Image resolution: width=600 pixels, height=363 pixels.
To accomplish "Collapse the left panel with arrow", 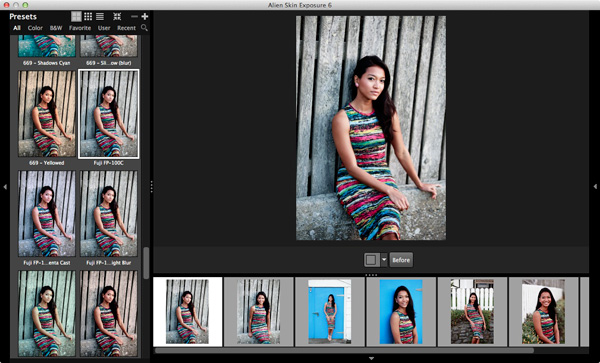I will 5,187.
